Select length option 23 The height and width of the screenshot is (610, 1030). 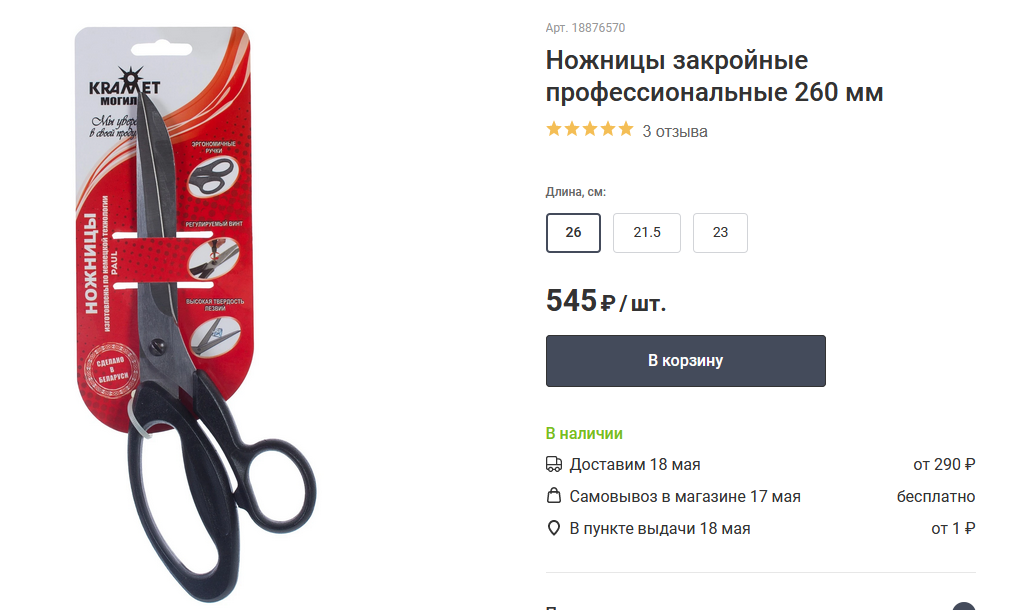[720, 232]
